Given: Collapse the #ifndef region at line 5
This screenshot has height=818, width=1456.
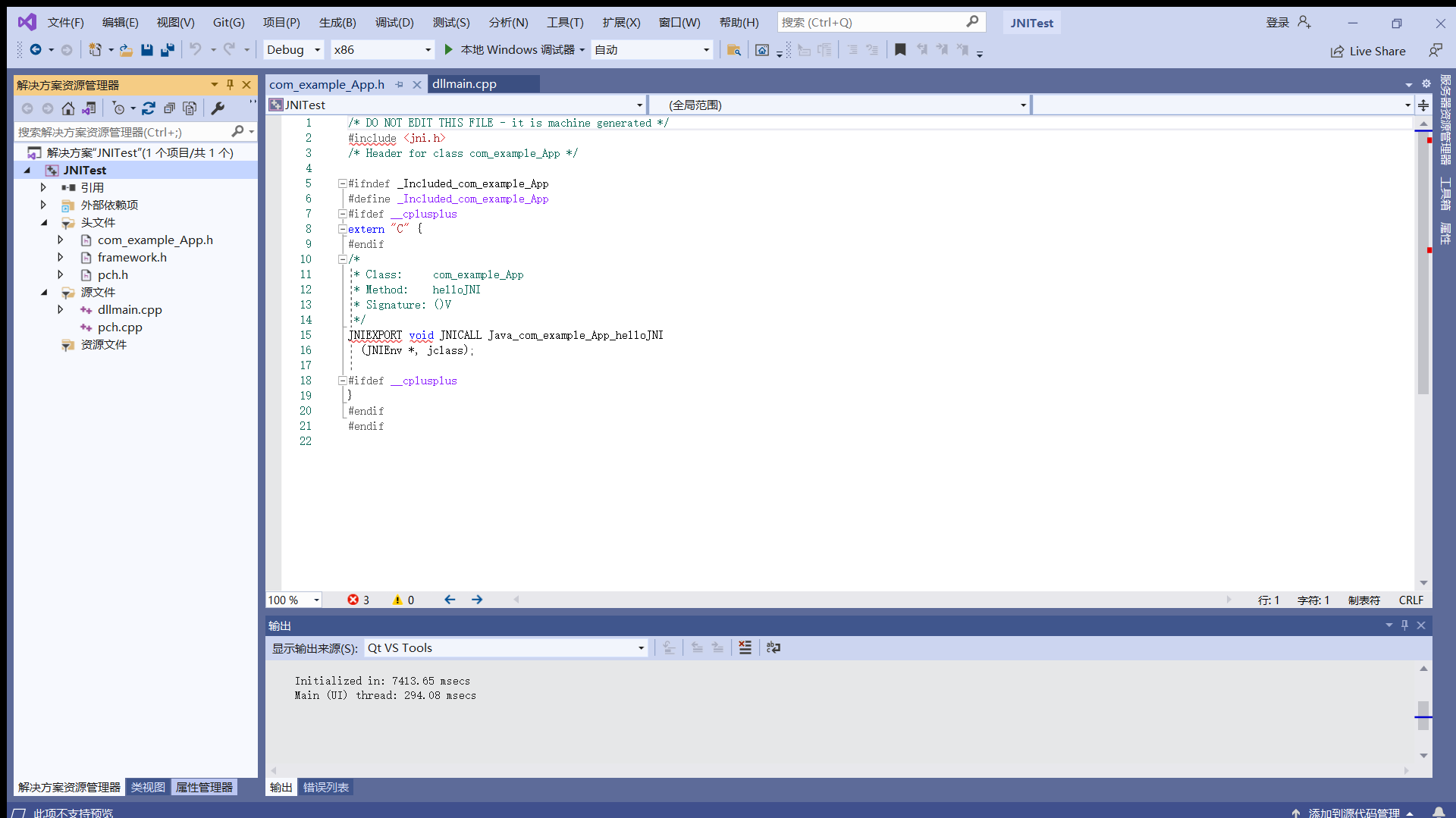Looking at the screenshot, I should tap(342, 183).
